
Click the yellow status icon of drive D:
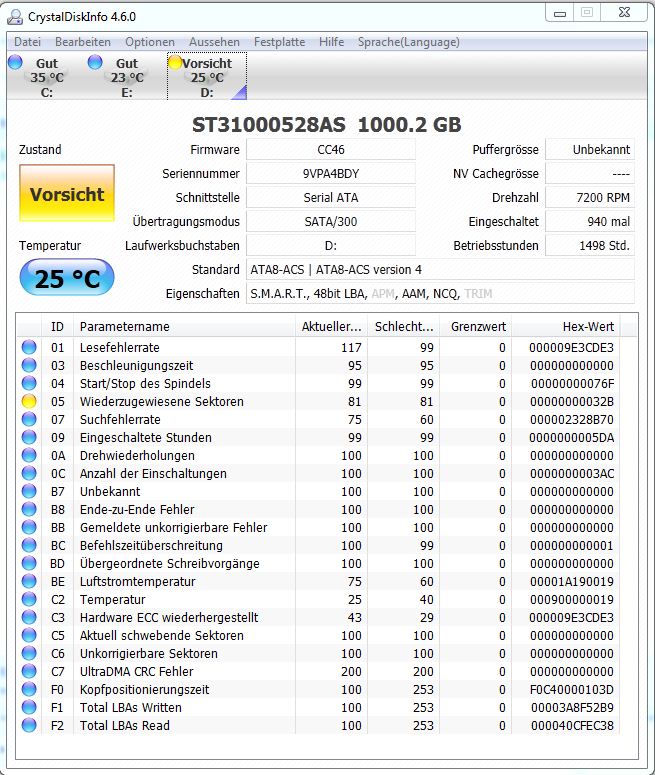click(x=175, y=62)
